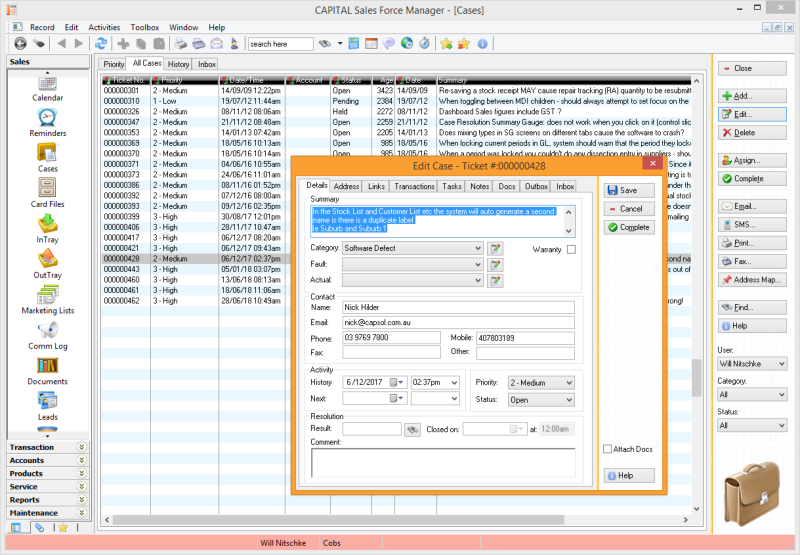Open Reminders in the Sales sidebar

coord(47,123)
